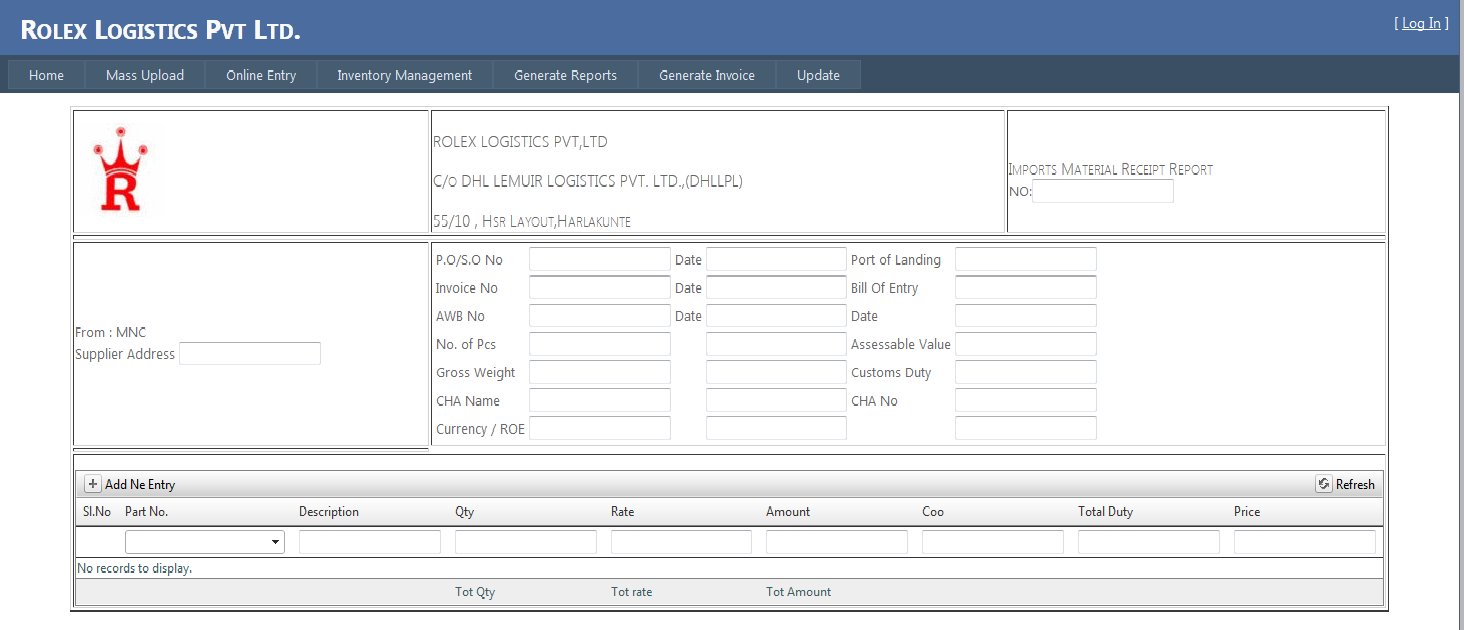Focus the Port of Landing field
This screenshot has width=1464, height=630.
pos(1026,260)
